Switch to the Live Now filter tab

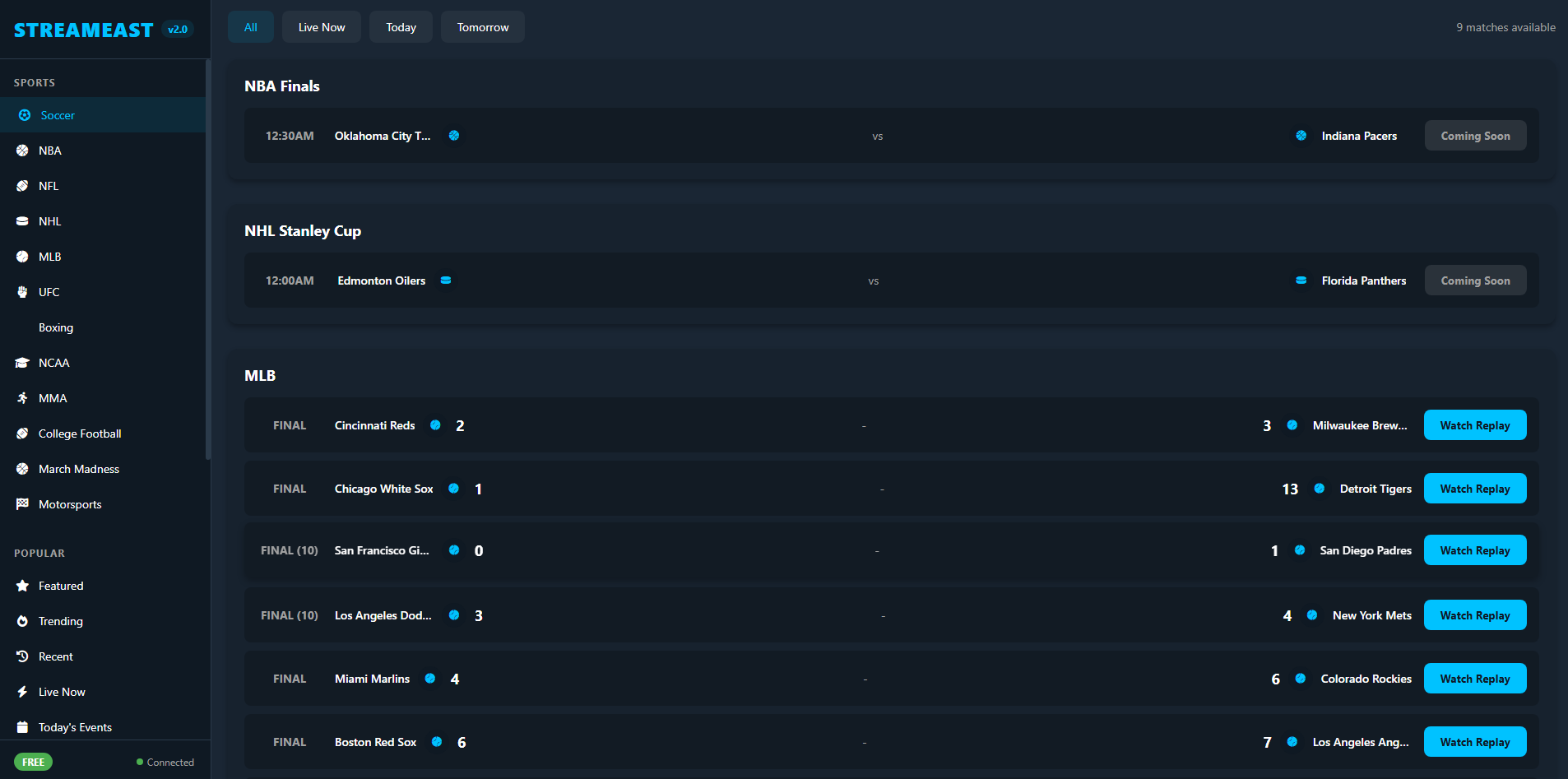[x=322, y=27]
